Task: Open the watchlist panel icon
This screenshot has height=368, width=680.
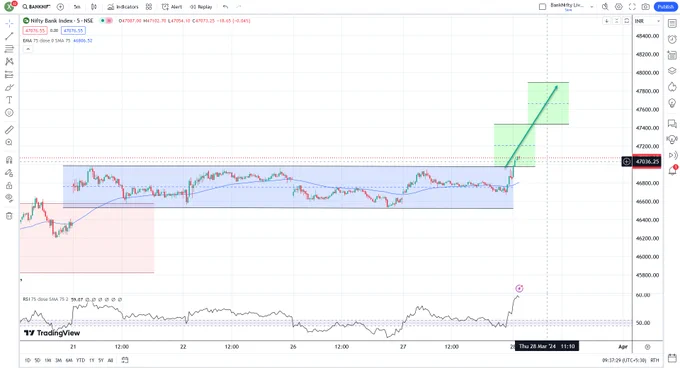Action: [672, 23]
